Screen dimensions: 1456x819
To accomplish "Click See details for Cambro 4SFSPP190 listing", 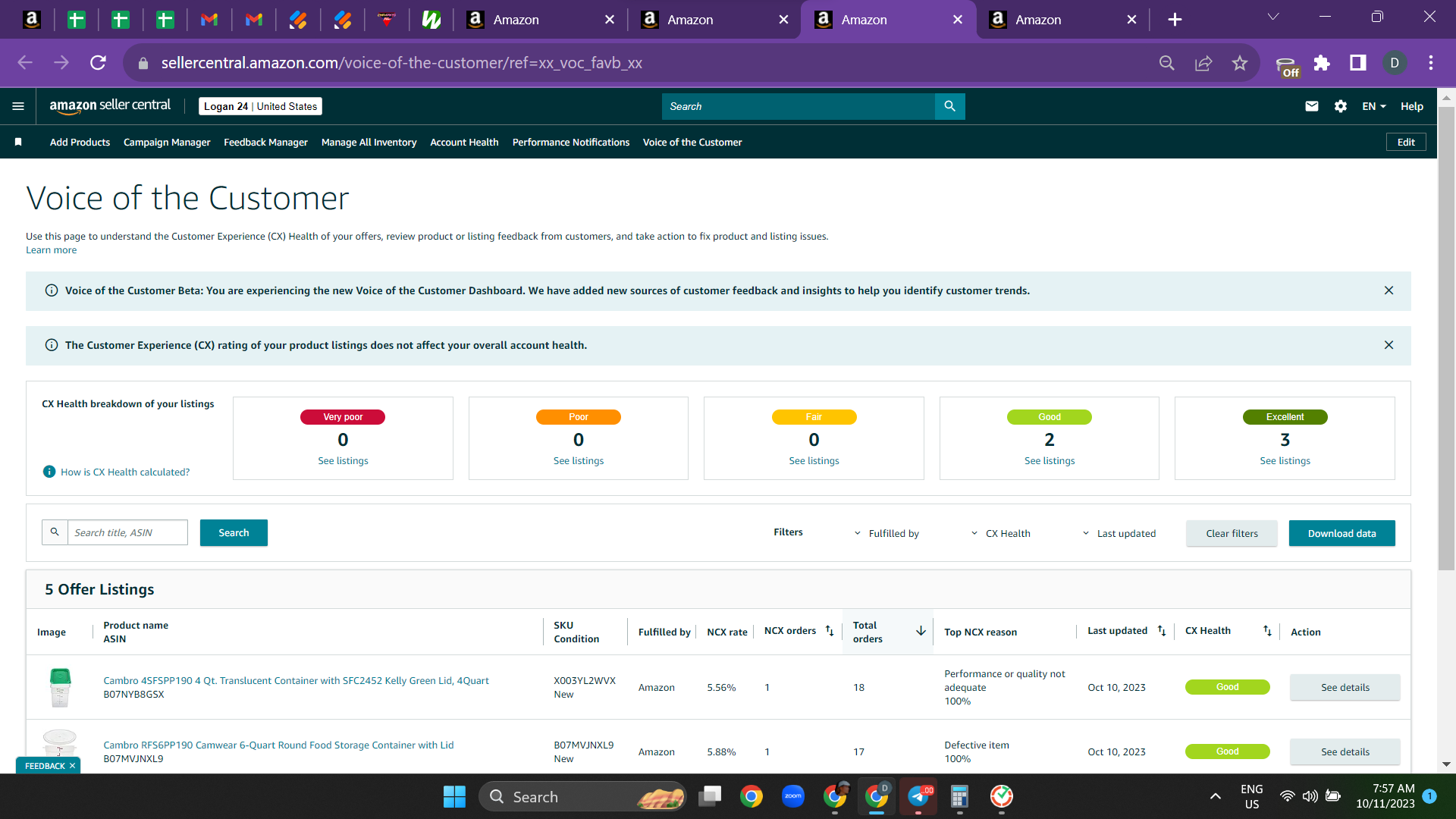I will point(1345,687).
